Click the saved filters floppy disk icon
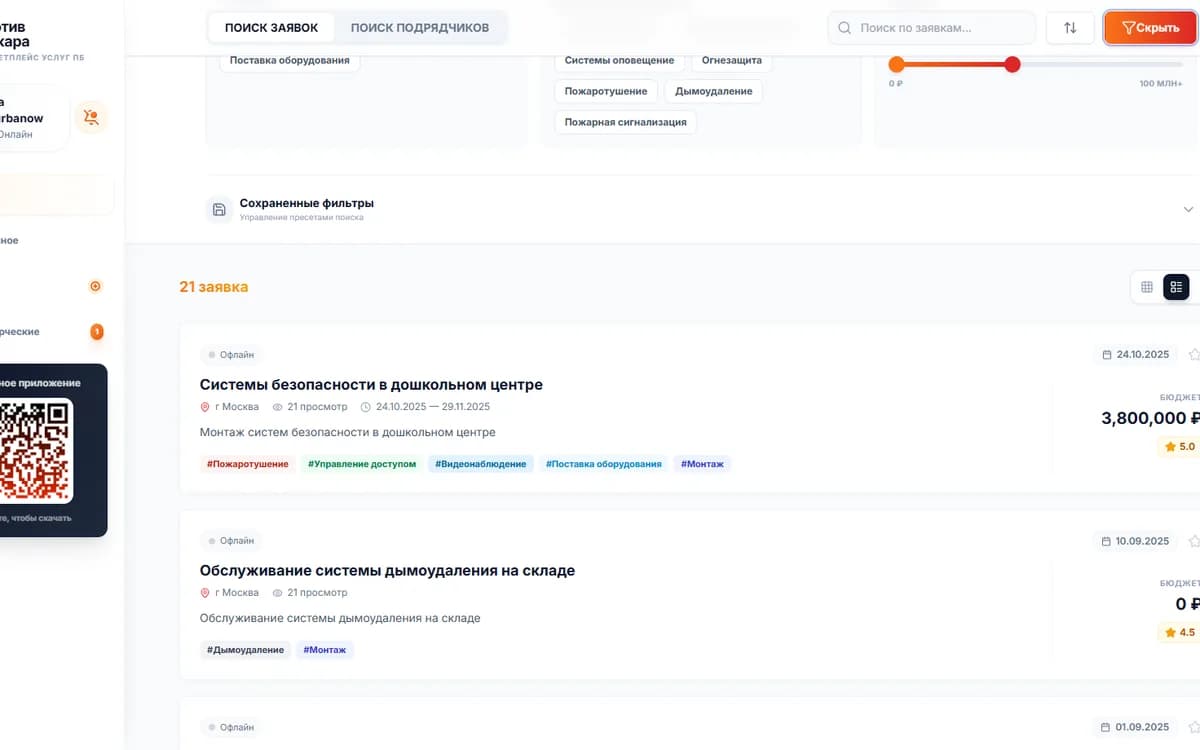1200x750 pixels. point(220,210)
